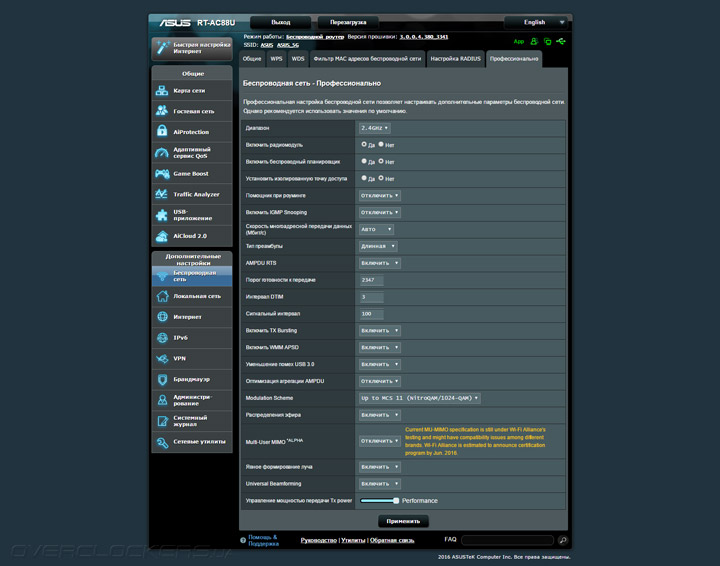Open the Quick Internet Setup wizard icon
The width and height of the screenshot is (720, 566).
click(x=163, y=48)
